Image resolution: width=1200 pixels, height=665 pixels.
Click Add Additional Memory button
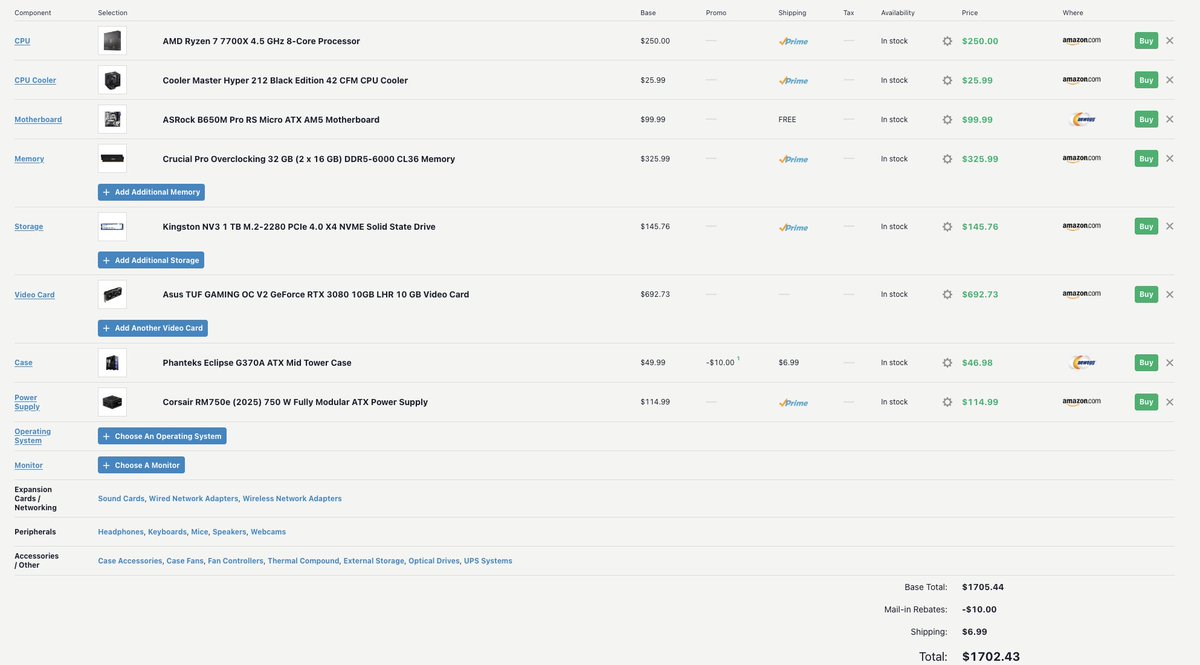point(151,192)
